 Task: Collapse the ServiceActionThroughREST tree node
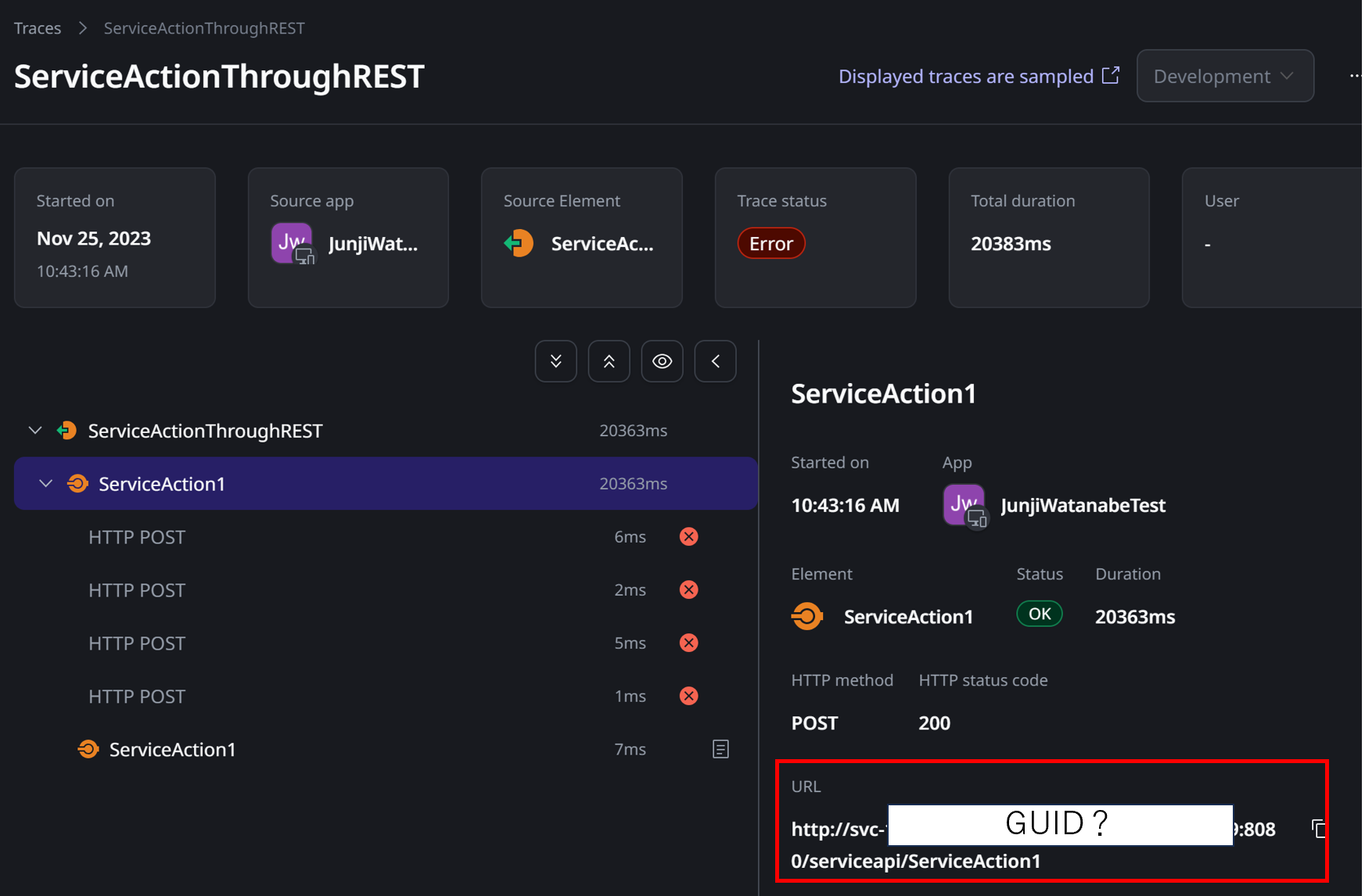pos(34,430)
